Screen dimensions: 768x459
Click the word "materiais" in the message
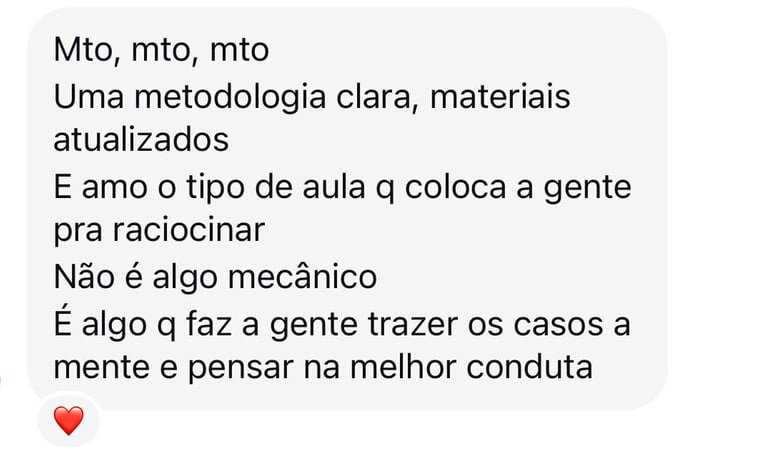(500, 96)
